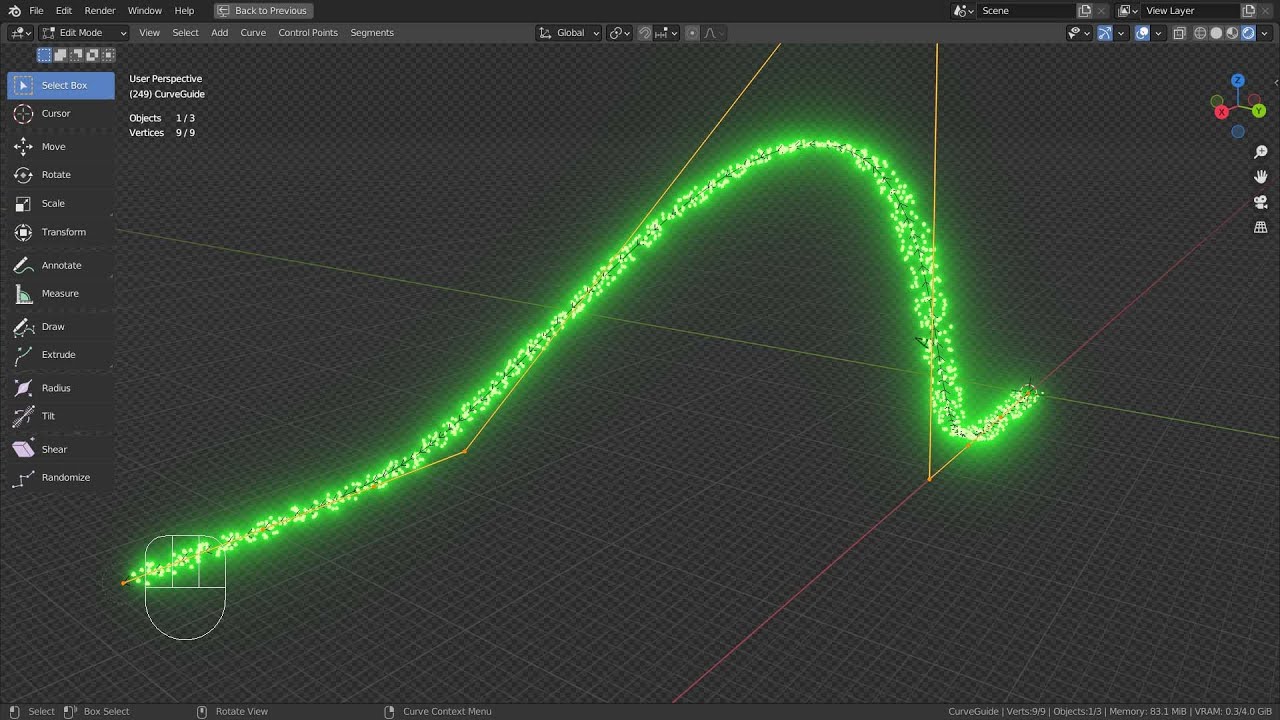
Task: Switch to solid shading mode
Action: [1216, 33]
